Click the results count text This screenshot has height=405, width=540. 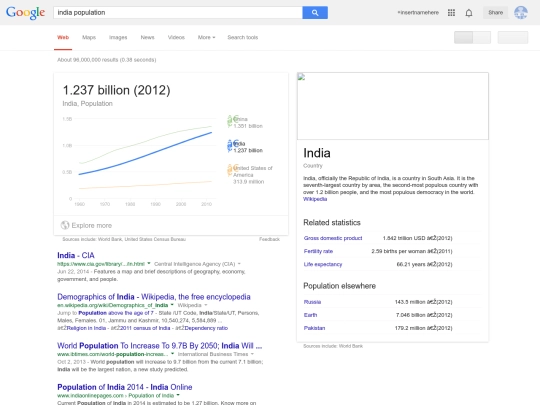(x=106, y=60)
